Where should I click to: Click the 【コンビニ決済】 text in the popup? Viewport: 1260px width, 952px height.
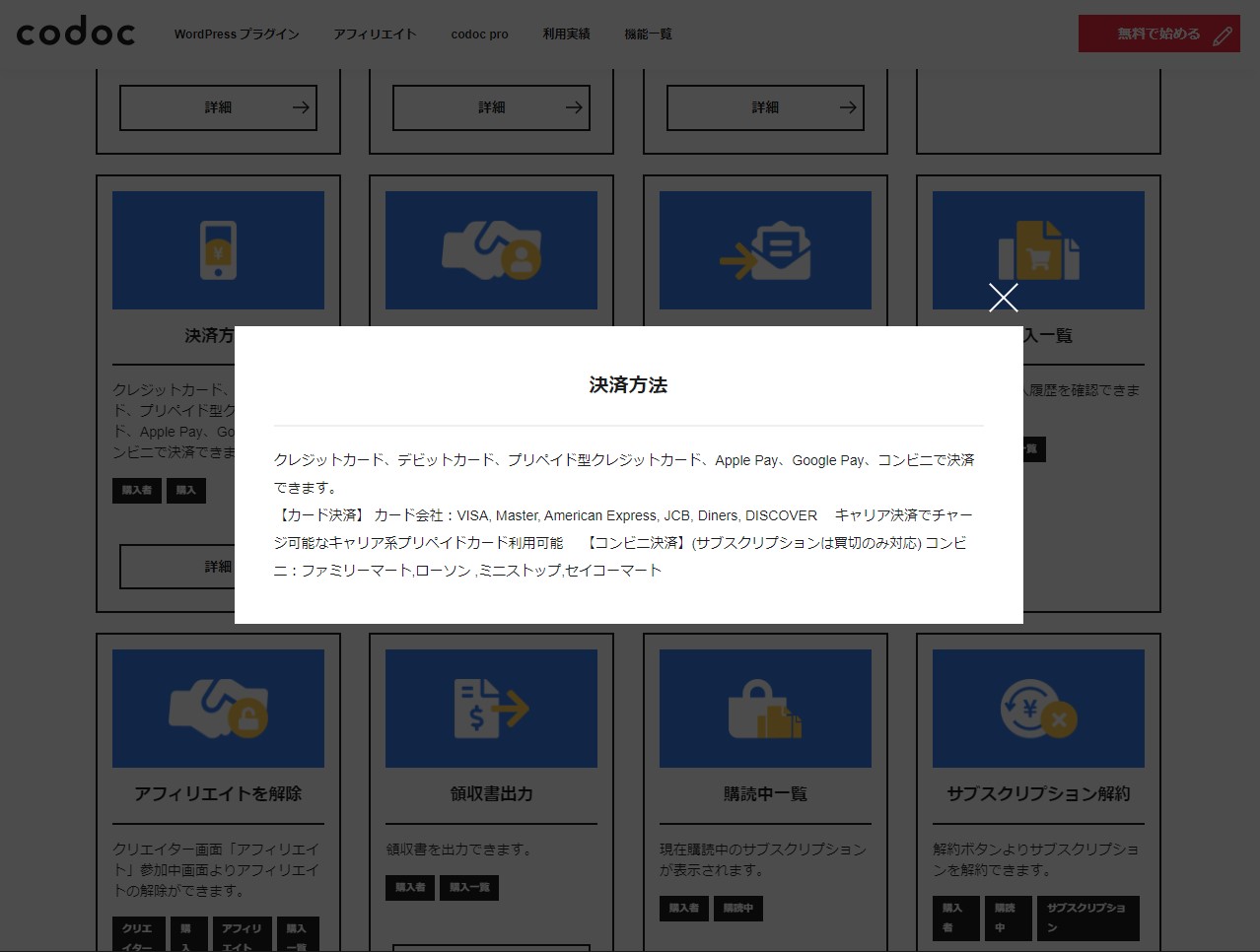tap(635, 543)
